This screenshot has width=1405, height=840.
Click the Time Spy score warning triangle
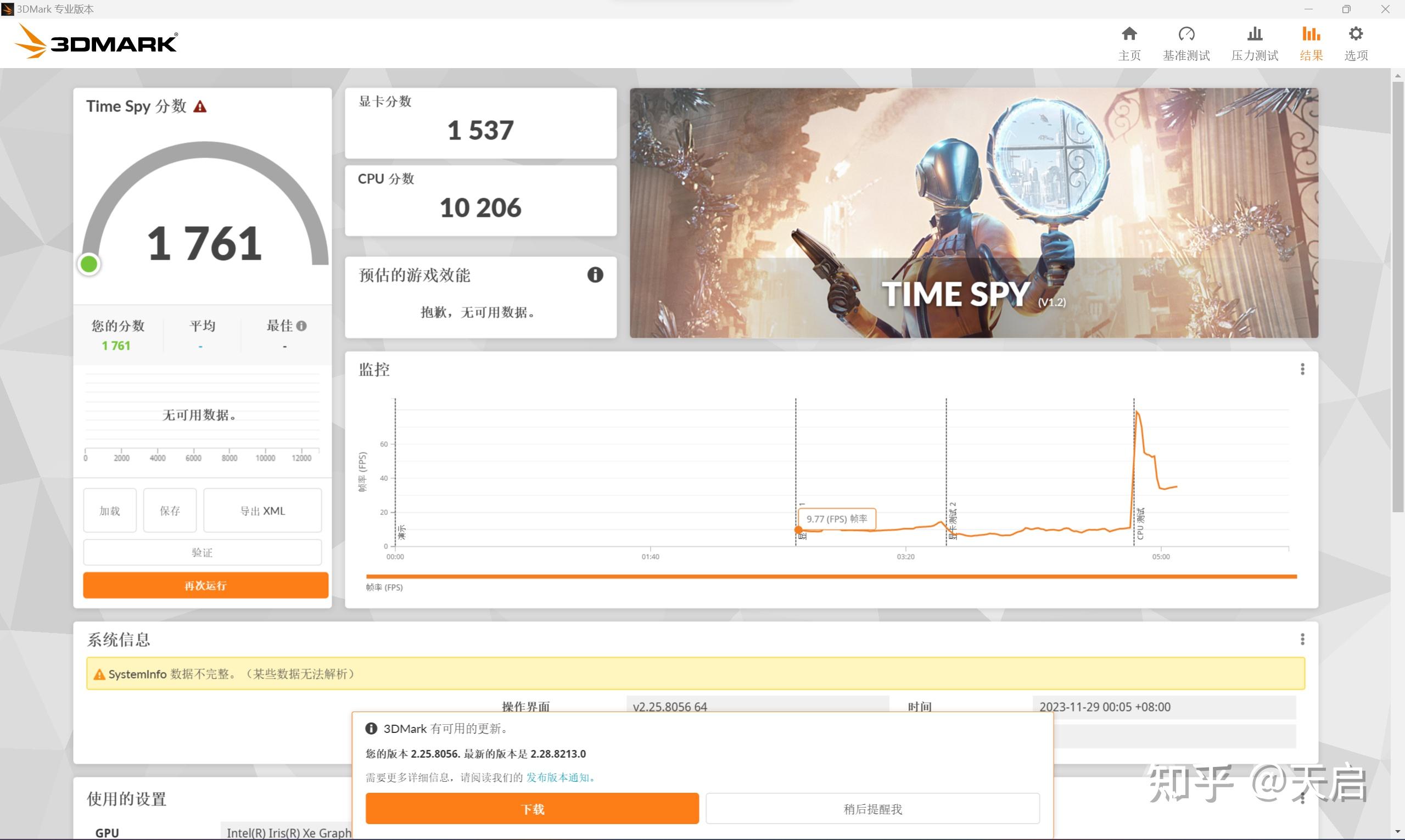[x=200, y=107]
